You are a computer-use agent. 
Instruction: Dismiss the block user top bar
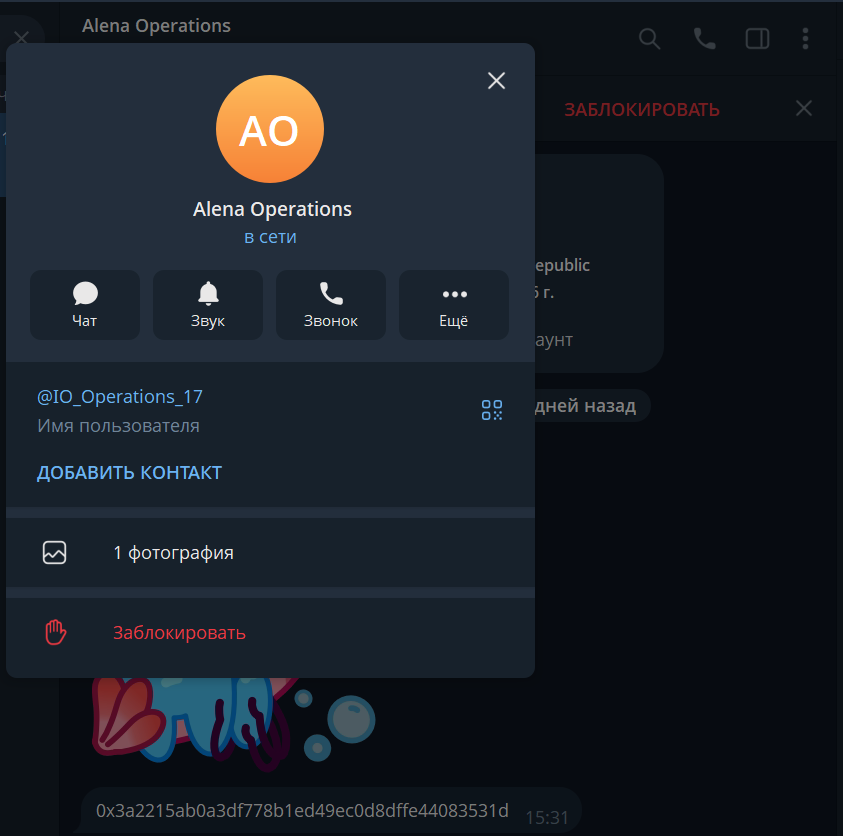click(804, 108)
